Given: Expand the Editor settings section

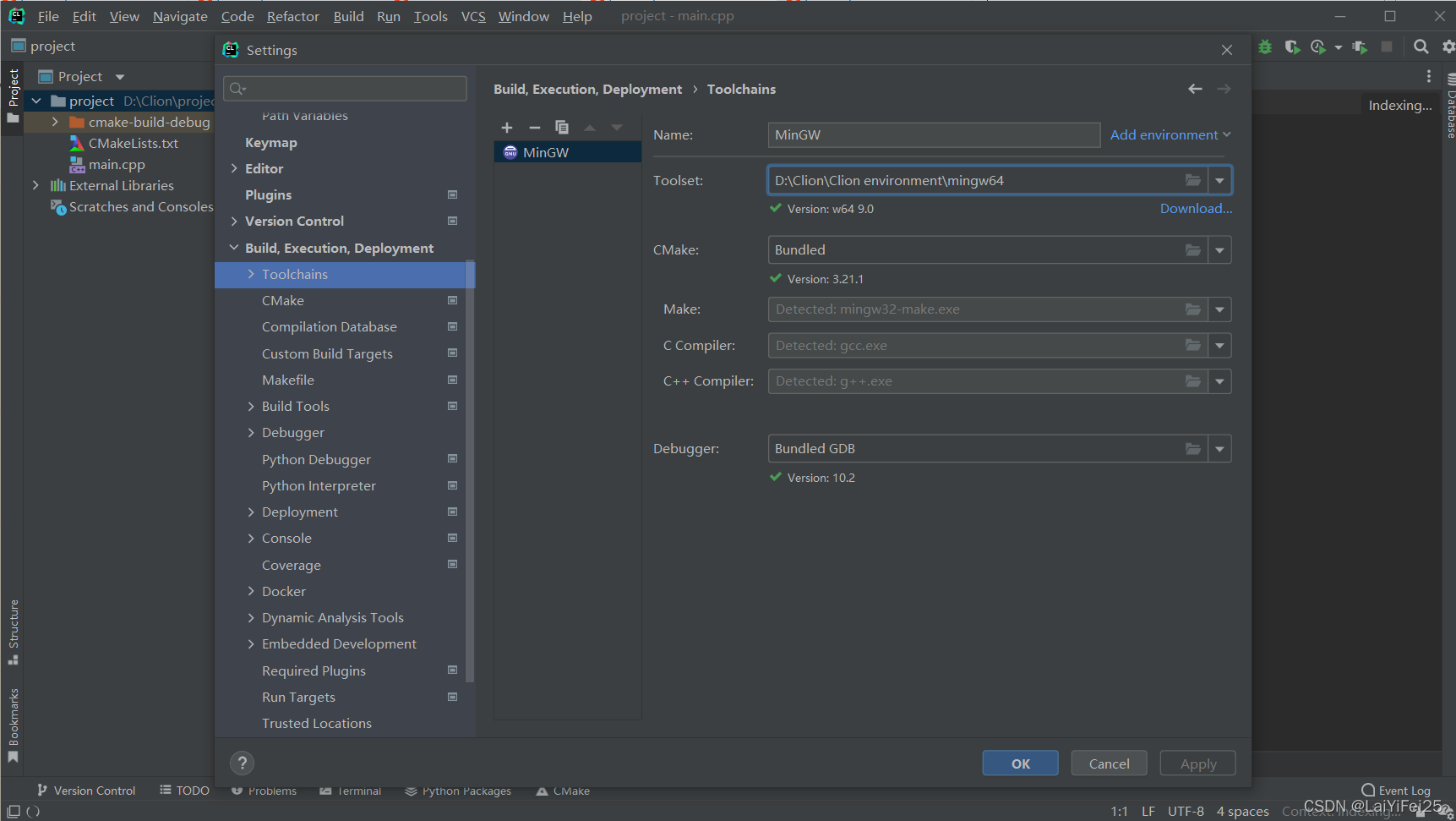Looking at the screenshot, I should tap(234, 169).
